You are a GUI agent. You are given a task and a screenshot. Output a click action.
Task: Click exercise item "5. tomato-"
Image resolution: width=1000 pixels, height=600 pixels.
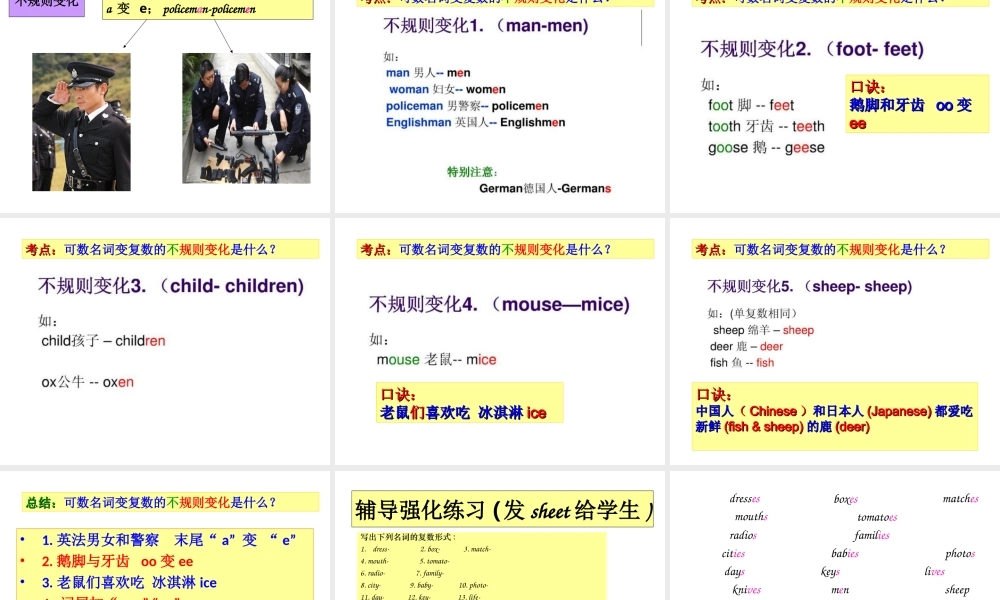434,561
